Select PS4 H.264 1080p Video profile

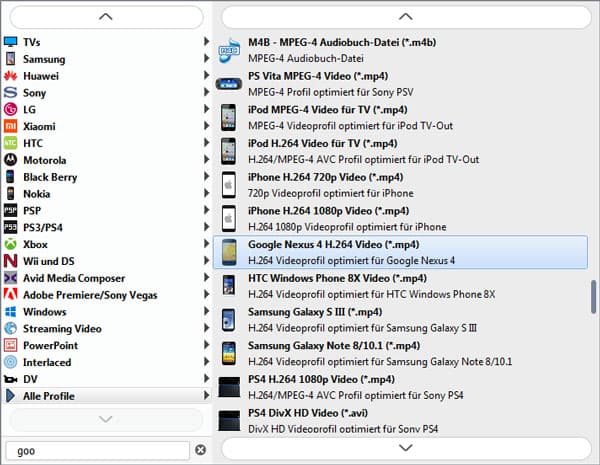(x=400, y=387)
